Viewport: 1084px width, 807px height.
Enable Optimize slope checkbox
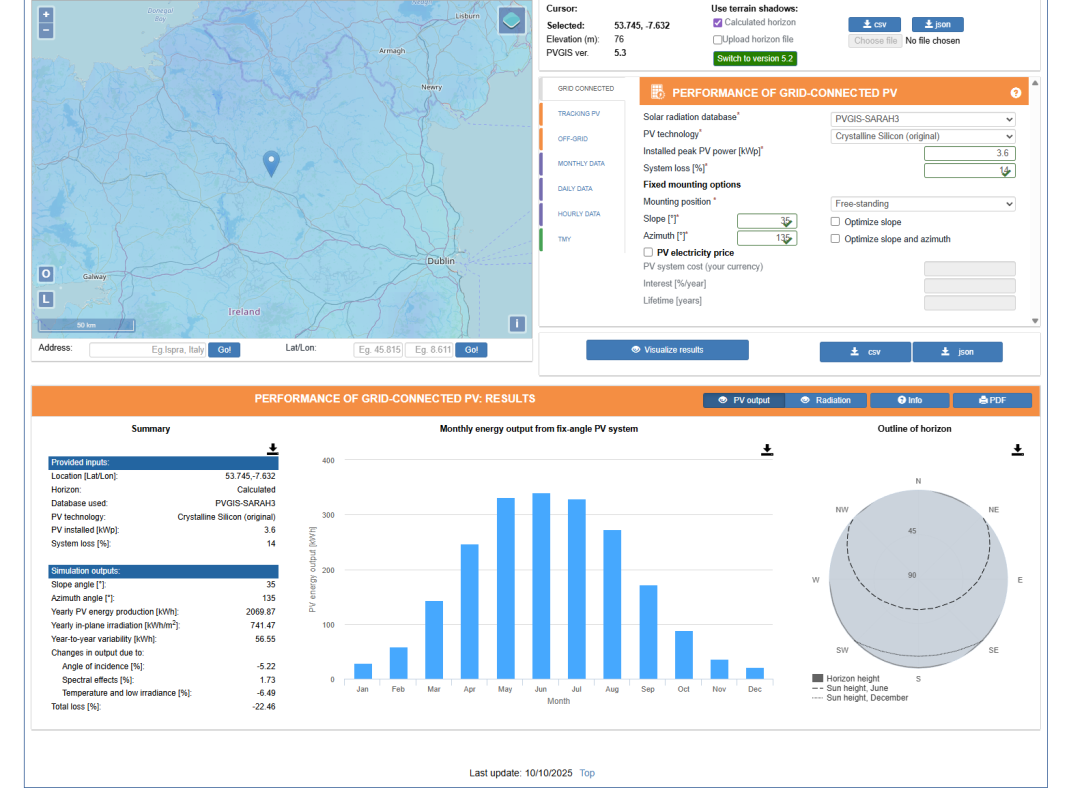(835, 222)
